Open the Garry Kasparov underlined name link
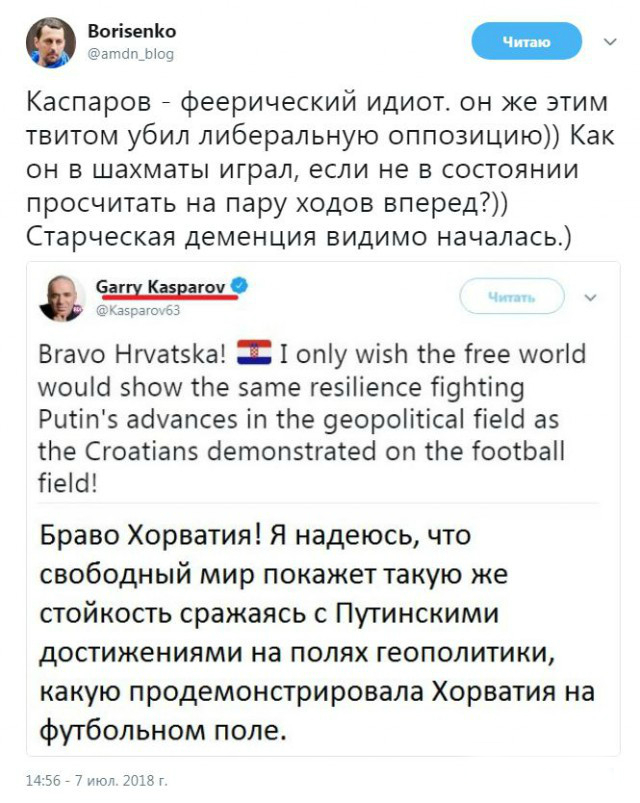This screenshot has width=640, height=803. pos(157,283)
